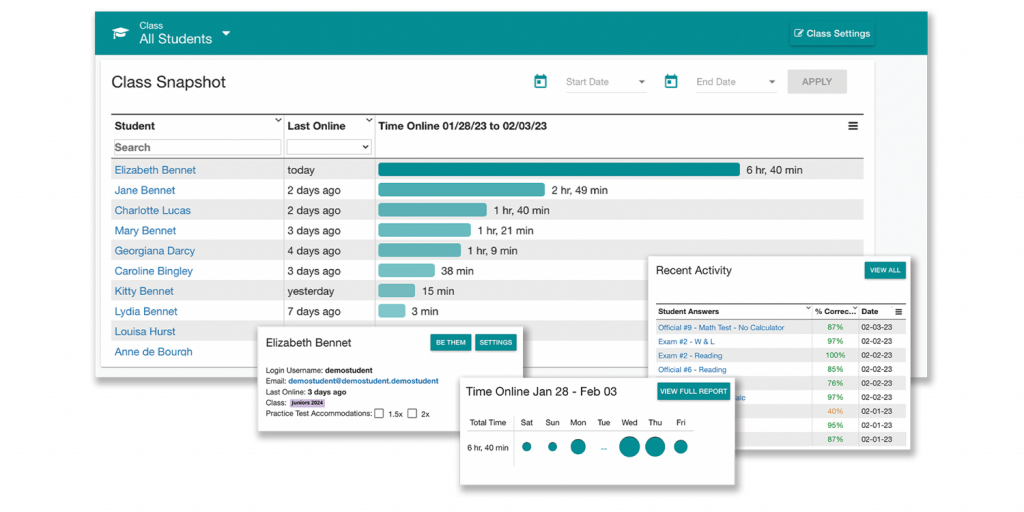Viewport: 1024px width, 512px height.
Task: Open the End Date calendar icon
Action: click(671, 82)
